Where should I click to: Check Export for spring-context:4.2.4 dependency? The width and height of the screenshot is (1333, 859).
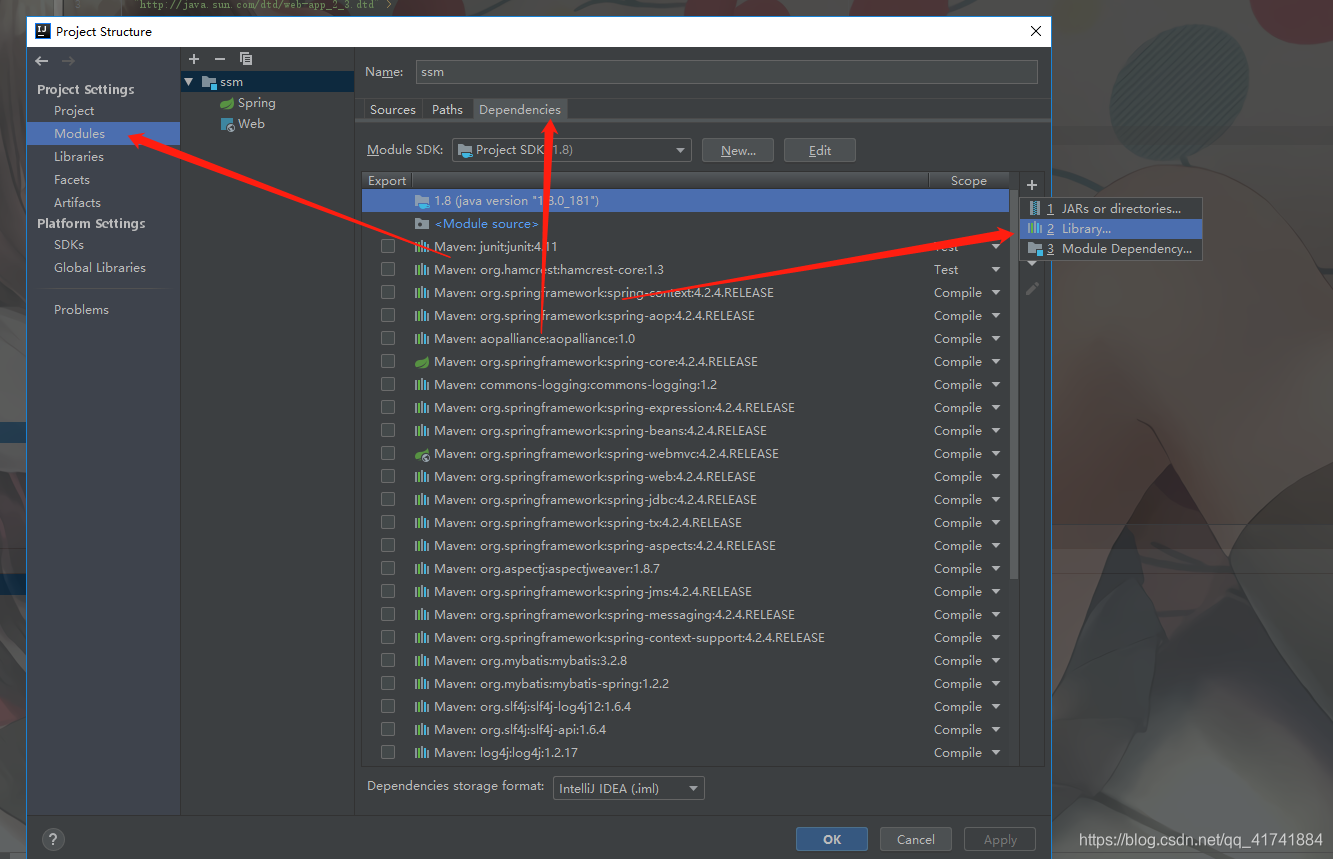[388, 293]
